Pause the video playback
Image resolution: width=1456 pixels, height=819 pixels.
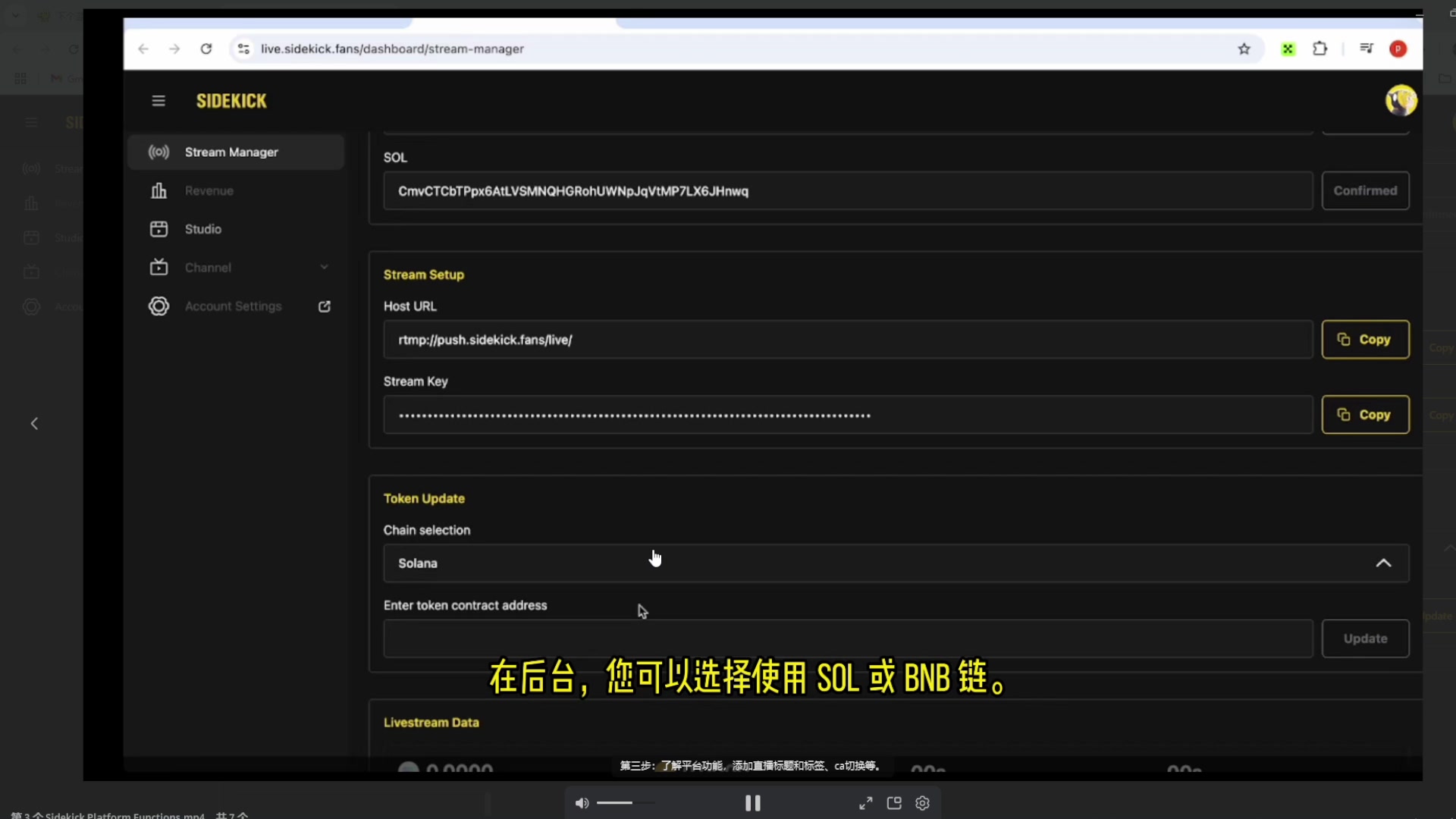(x=753, y=803)
